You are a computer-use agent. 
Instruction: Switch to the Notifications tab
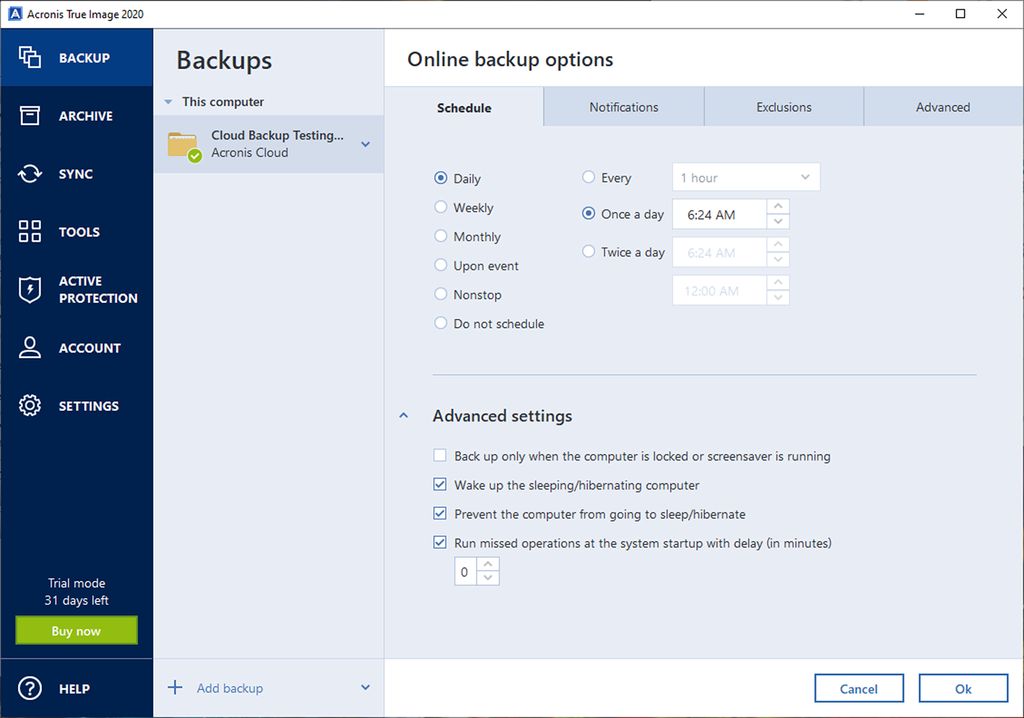623,106
